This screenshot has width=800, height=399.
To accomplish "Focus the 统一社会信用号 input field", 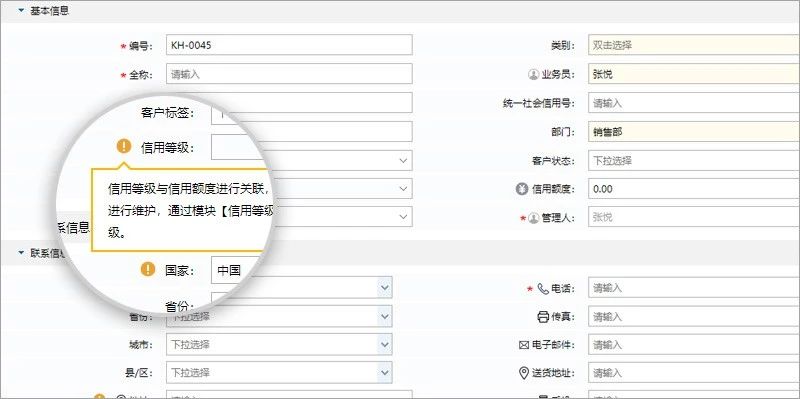I will (694, 103).
